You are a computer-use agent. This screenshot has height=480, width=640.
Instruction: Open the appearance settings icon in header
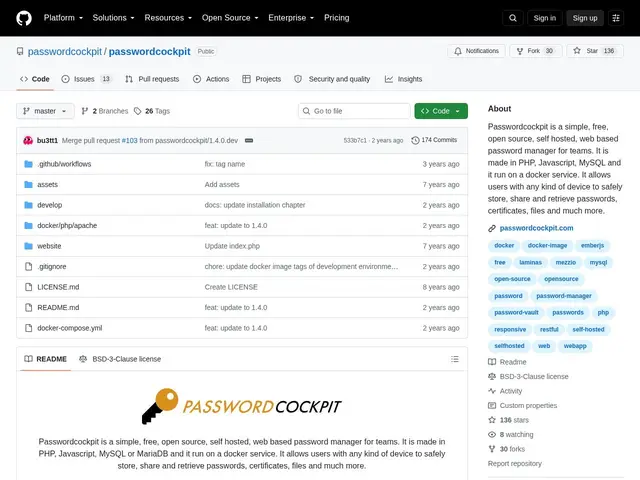pyautogui.click(x=616, y=18)
